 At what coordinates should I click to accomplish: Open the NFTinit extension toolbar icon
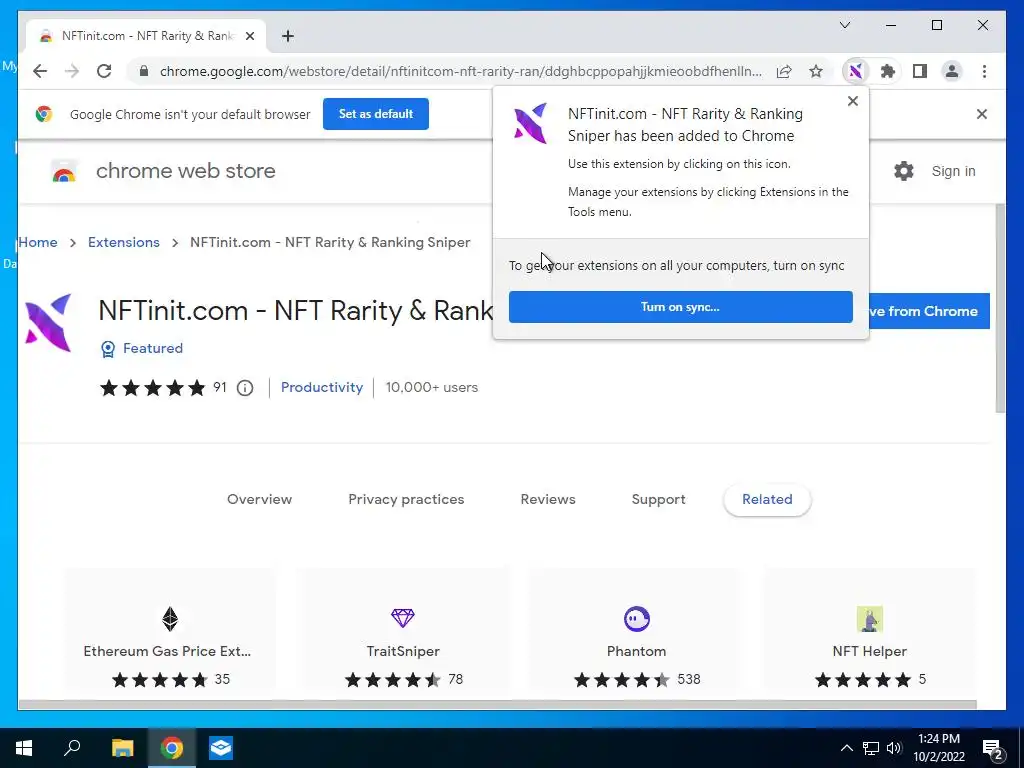coord(856,71)
